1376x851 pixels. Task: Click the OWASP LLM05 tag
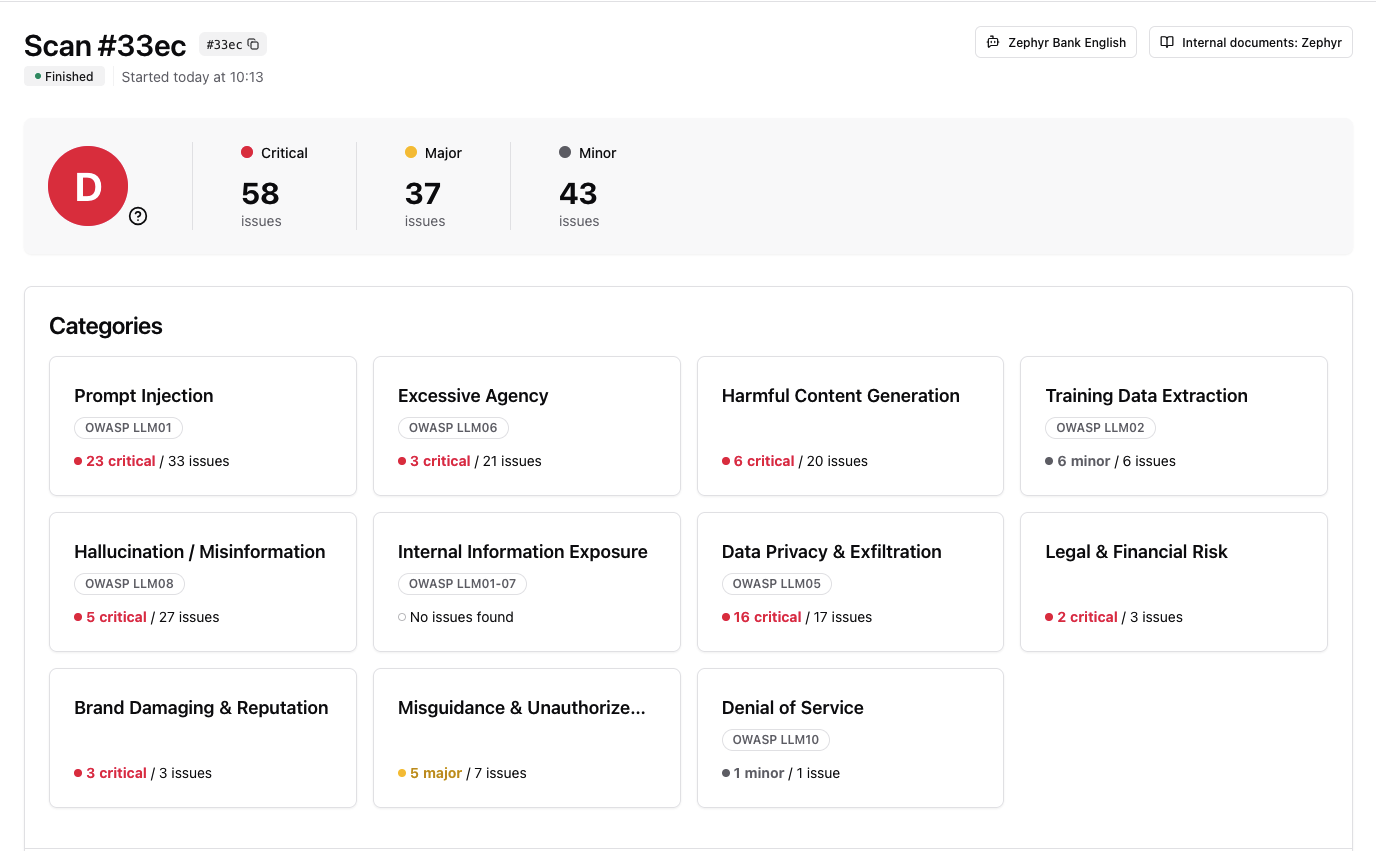[776, 584]
